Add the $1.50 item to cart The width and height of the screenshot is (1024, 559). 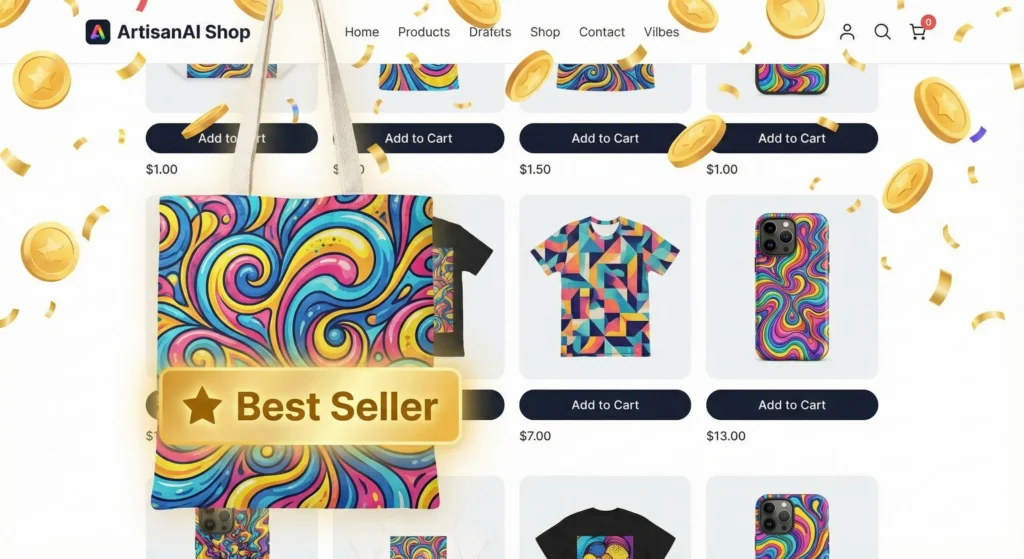(x=605, y=138)
